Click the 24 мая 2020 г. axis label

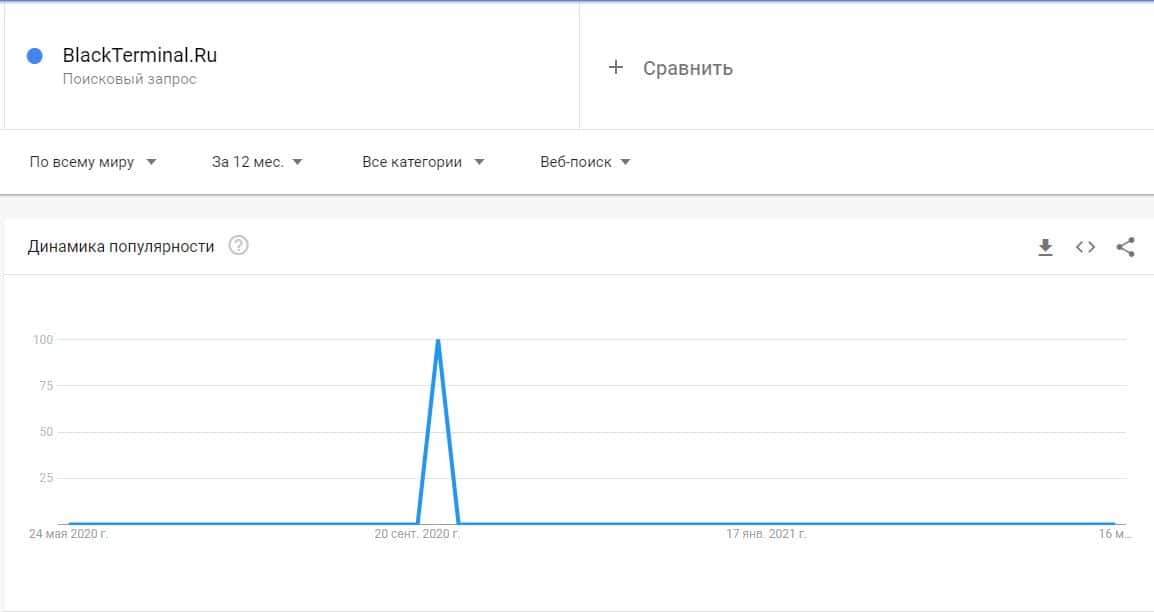click(69, 535)
